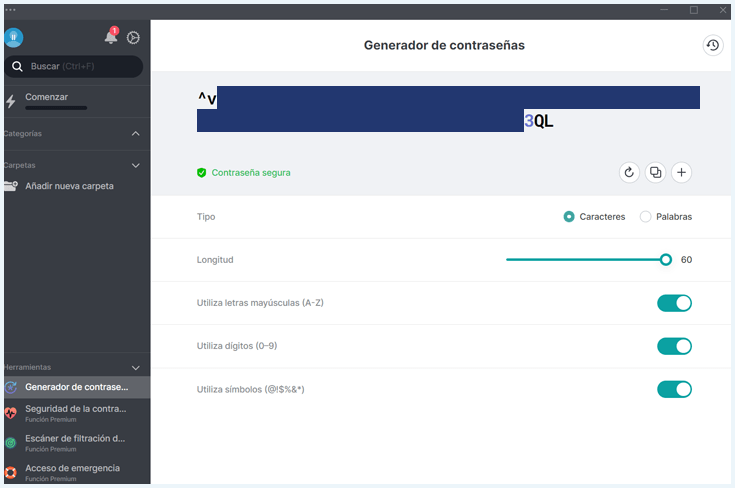This screenshot has height=488, width=735.
Task: Toggle symbols (@!$%&*) switch
Action: click(674, 389)
